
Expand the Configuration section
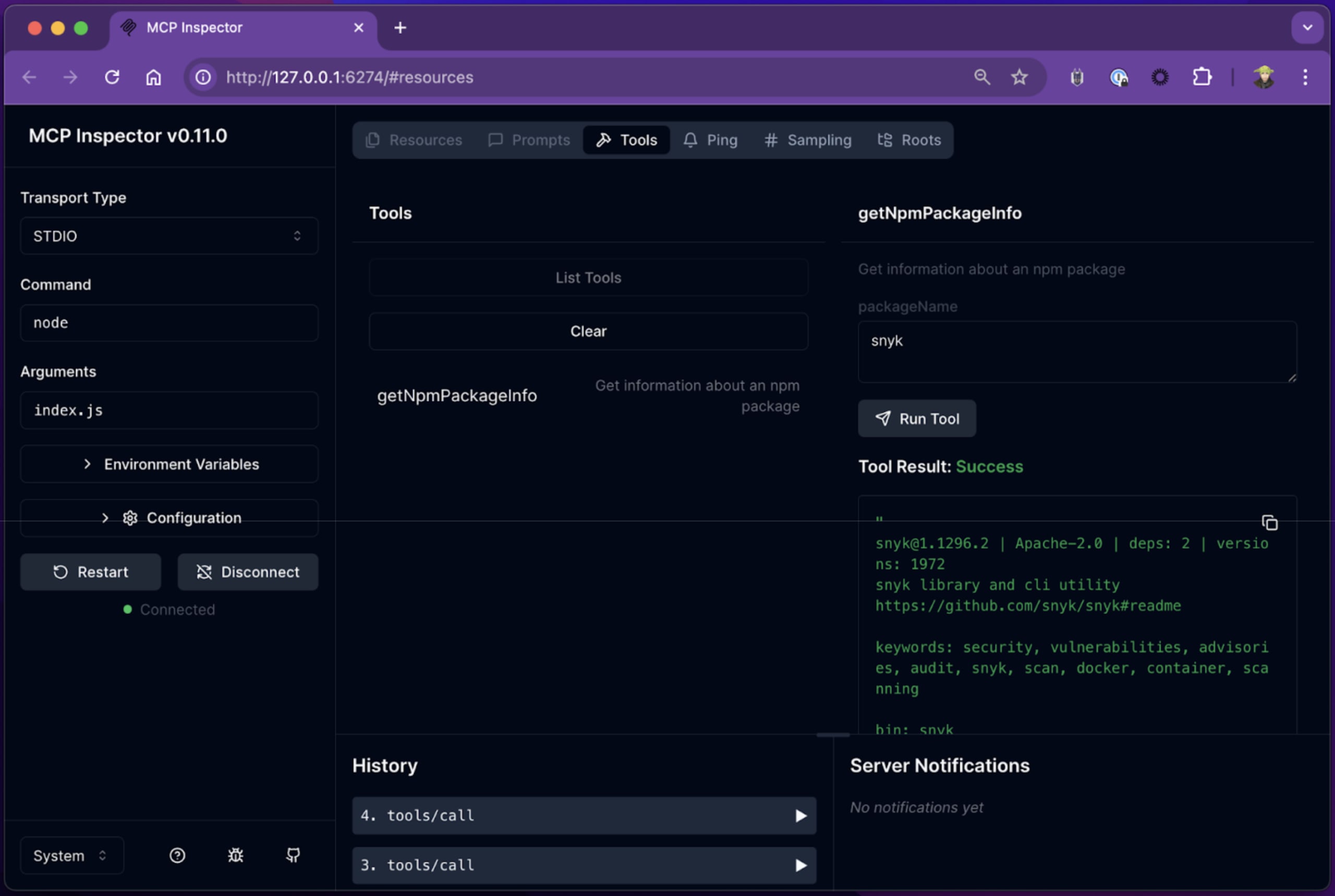(x=169, y=518)
